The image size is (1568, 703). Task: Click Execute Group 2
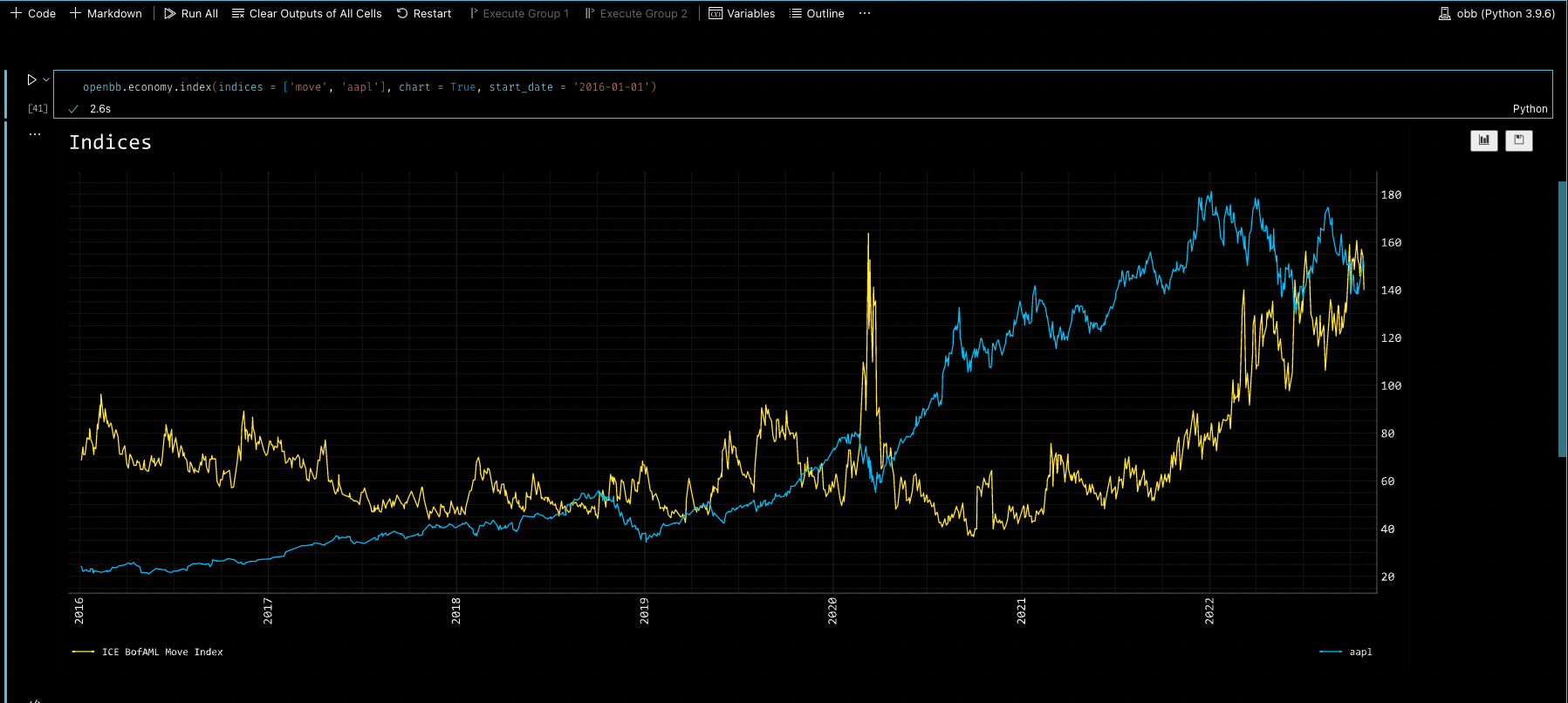[x=636, y=13]
